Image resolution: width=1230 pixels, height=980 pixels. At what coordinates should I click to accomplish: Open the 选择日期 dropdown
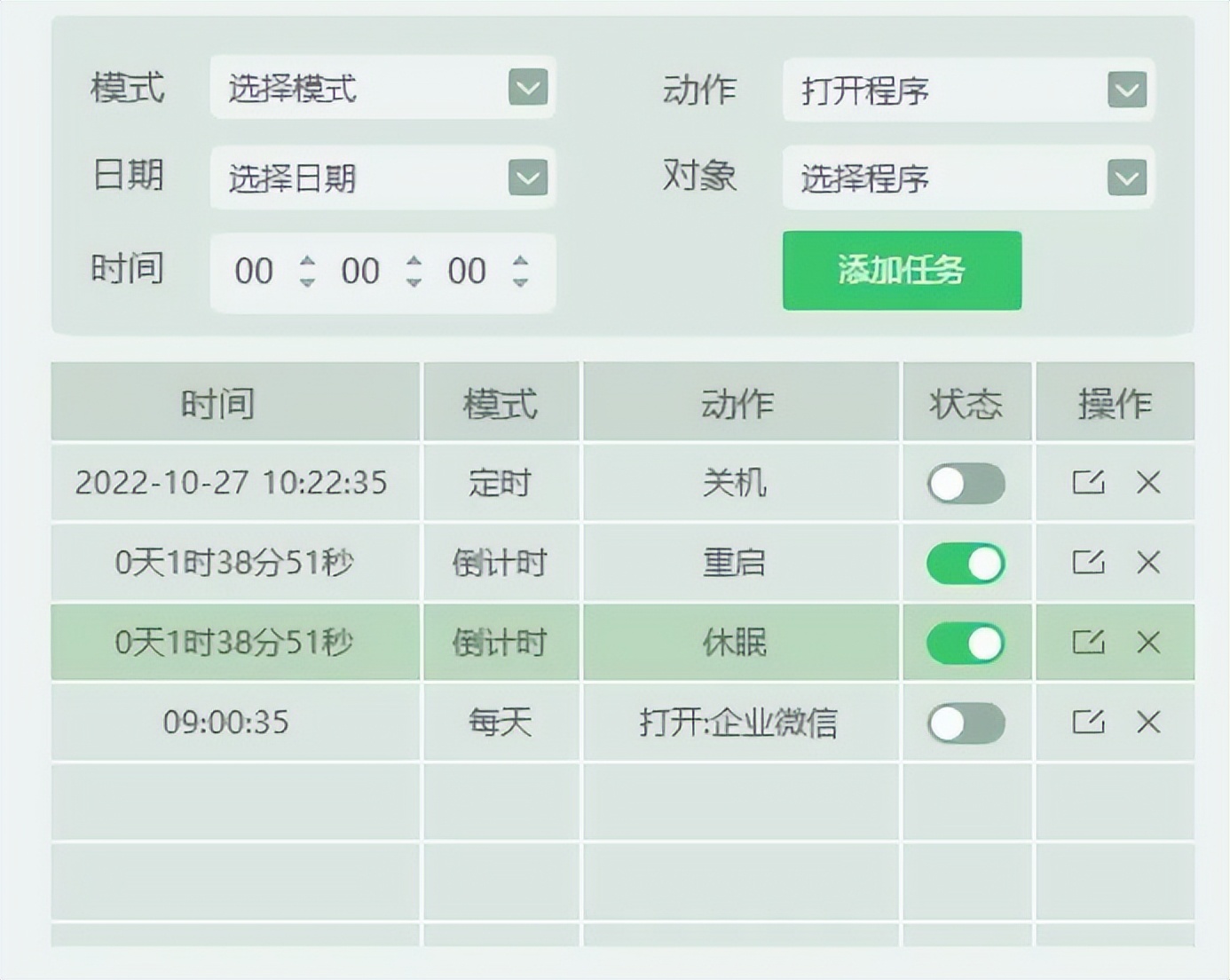[x=527, y=178]
